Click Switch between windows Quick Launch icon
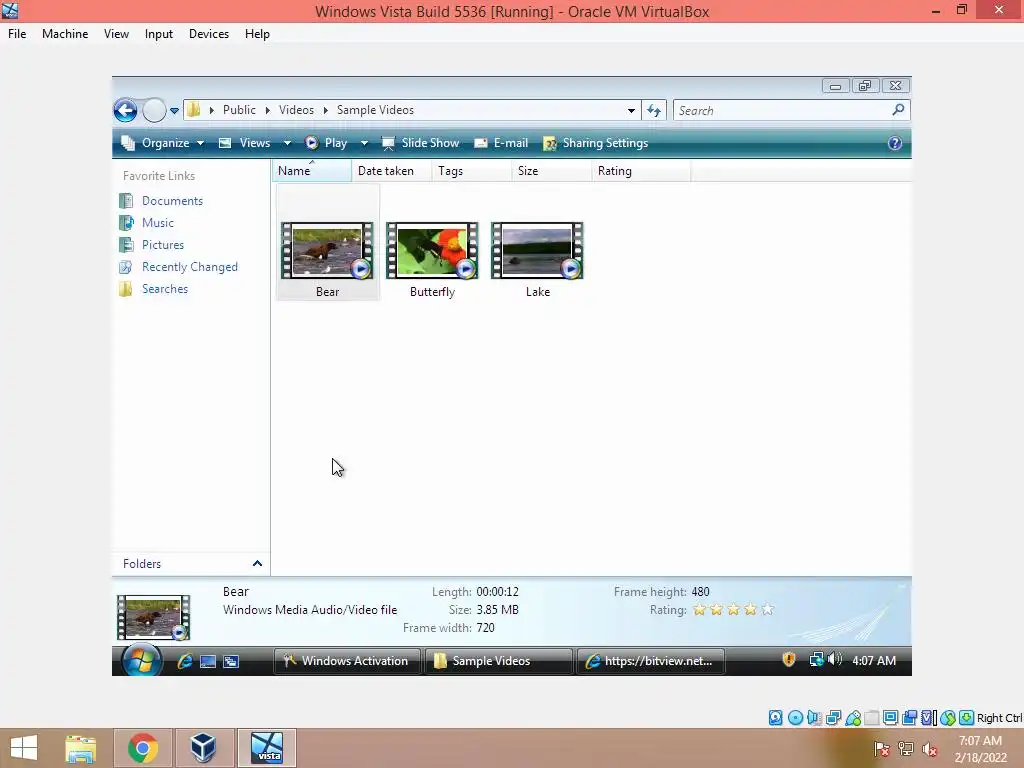The height and width of the screenshot is (768, 1024). pyautogui.click(x=231, y=662)
